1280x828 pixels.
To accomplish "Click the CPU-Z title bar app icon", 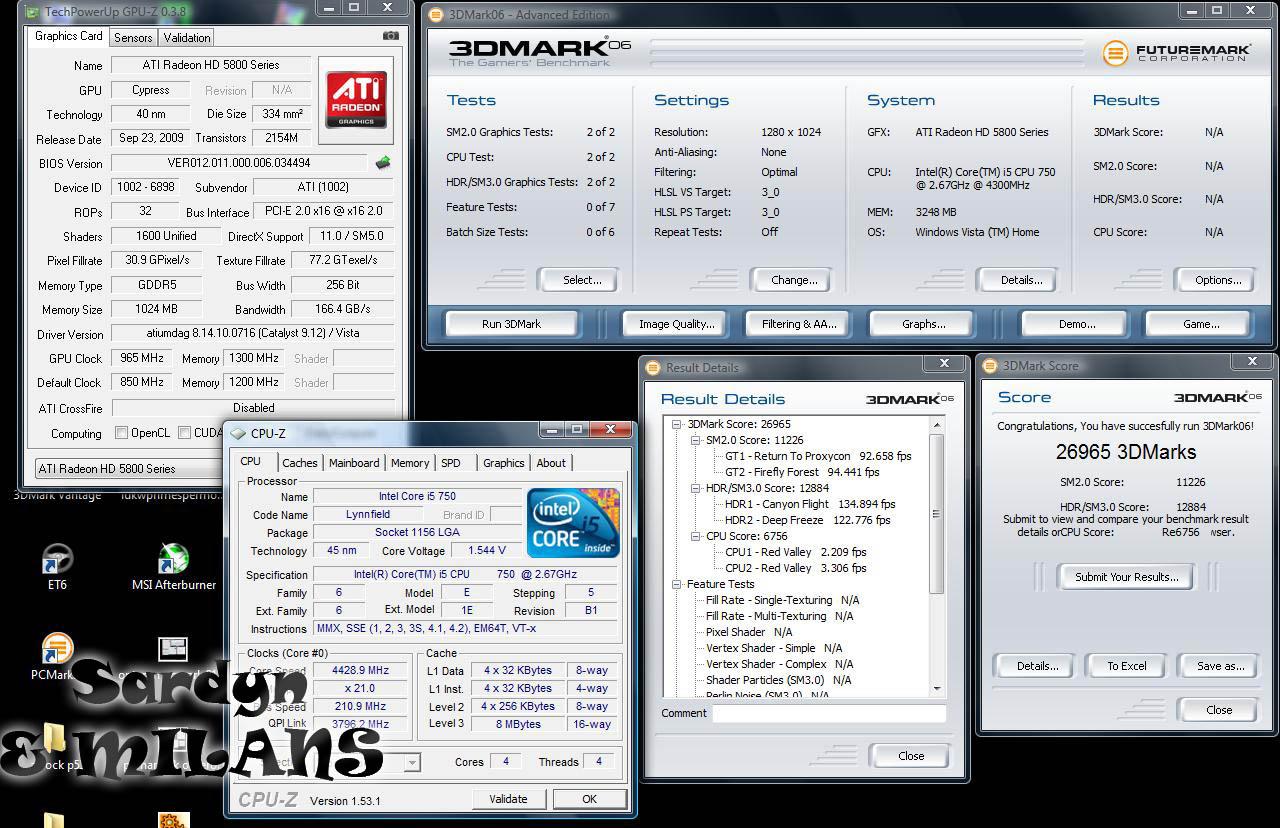I will coord(237,433).
